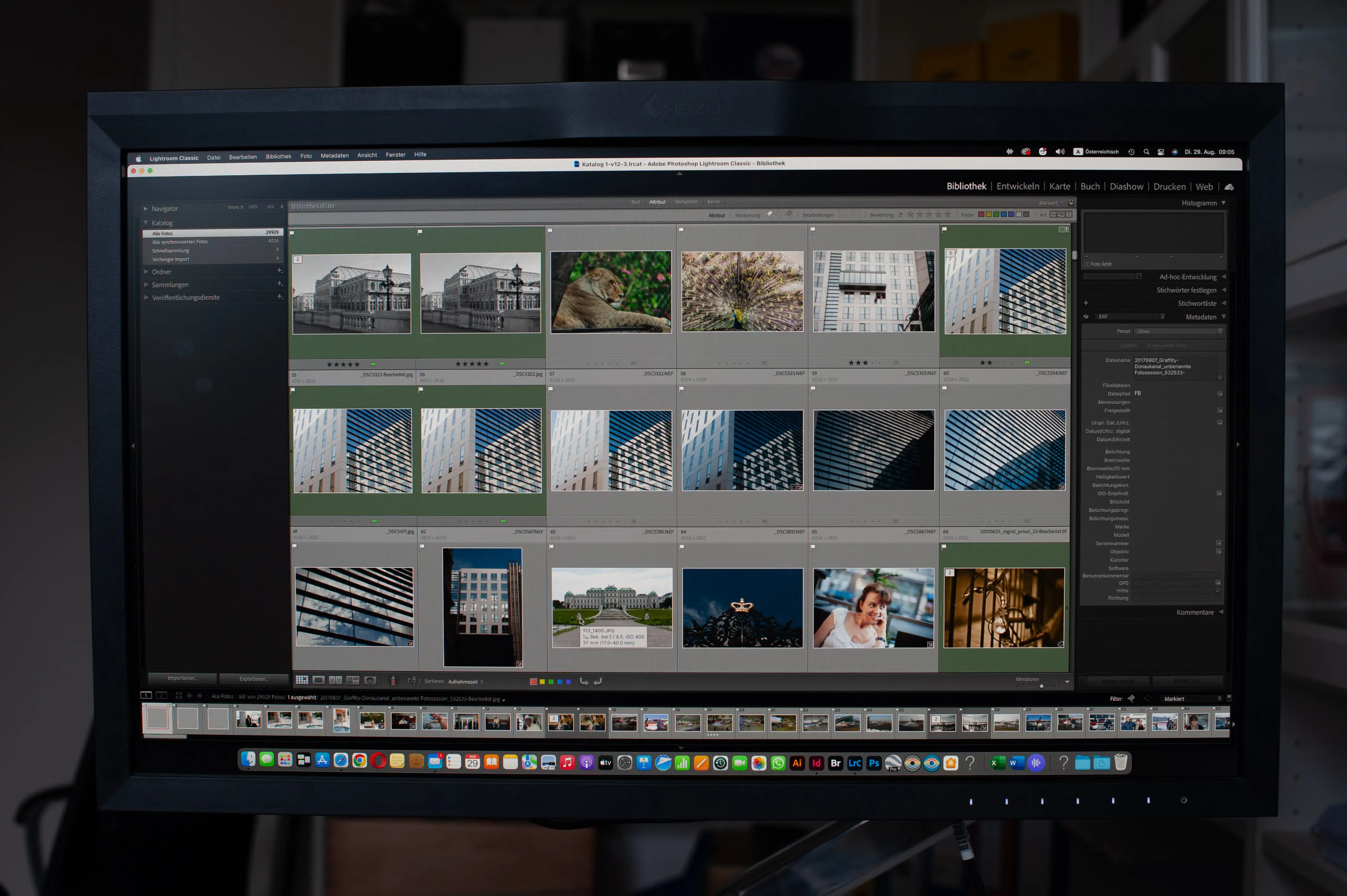Filter by unflagged photos flag icon
The image size is (1347, 896).
[779, 214]
